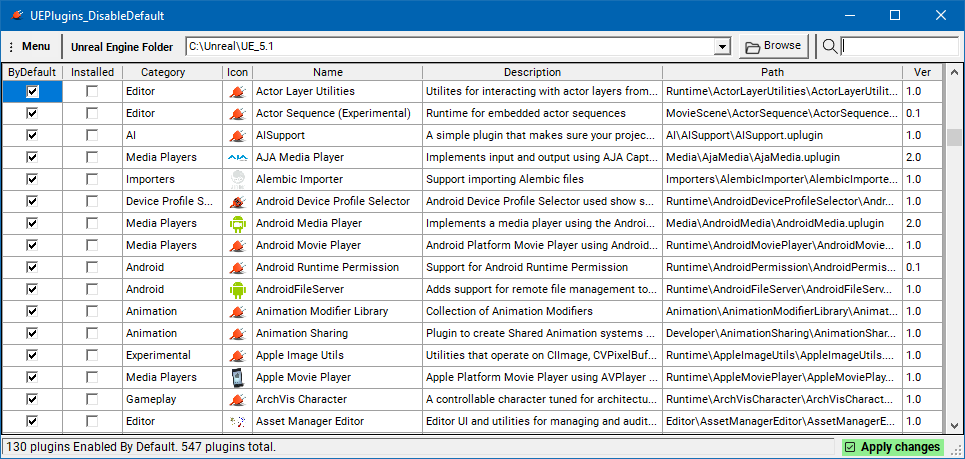Click the vertical scrollbar thumb

pos(954,137)
